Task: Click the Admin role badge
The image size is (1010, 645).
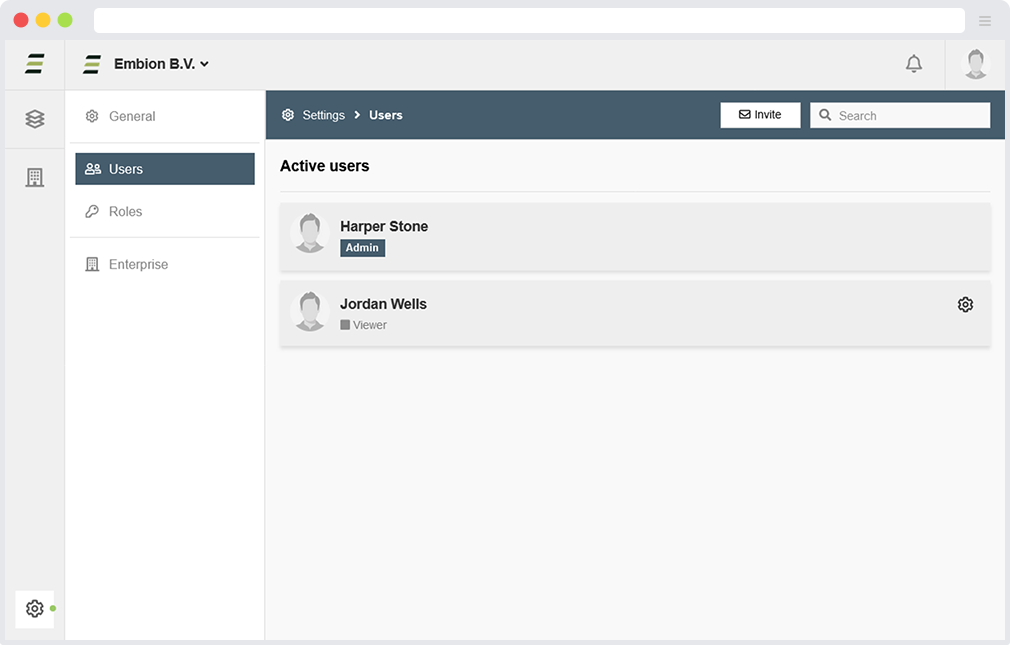Action: click(362, 248)
